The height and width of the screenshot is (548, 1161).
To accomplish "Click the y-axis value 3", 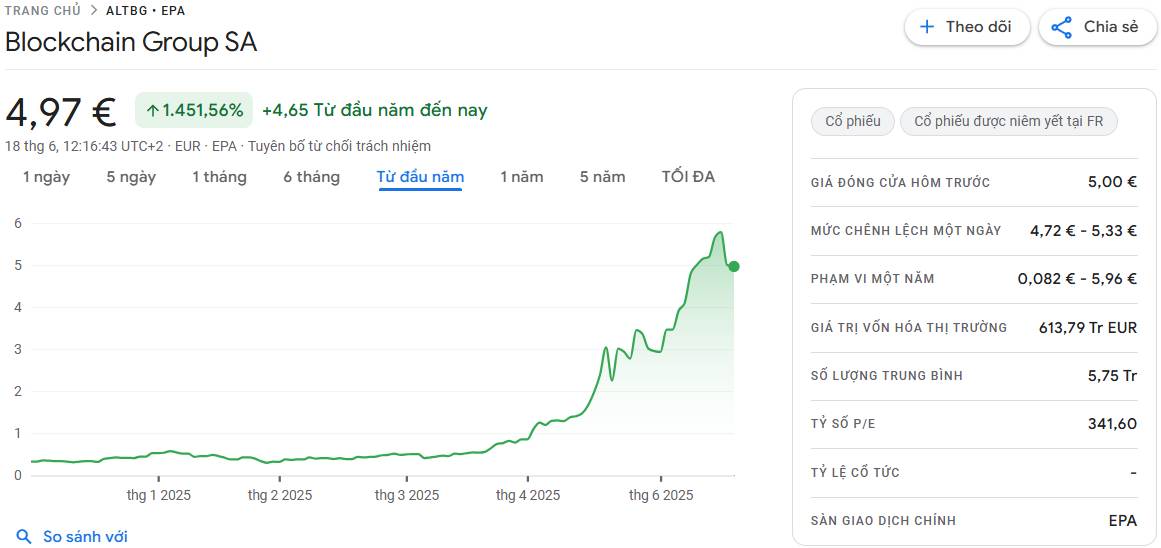I will pyautogui.click(x=18, y=350).
